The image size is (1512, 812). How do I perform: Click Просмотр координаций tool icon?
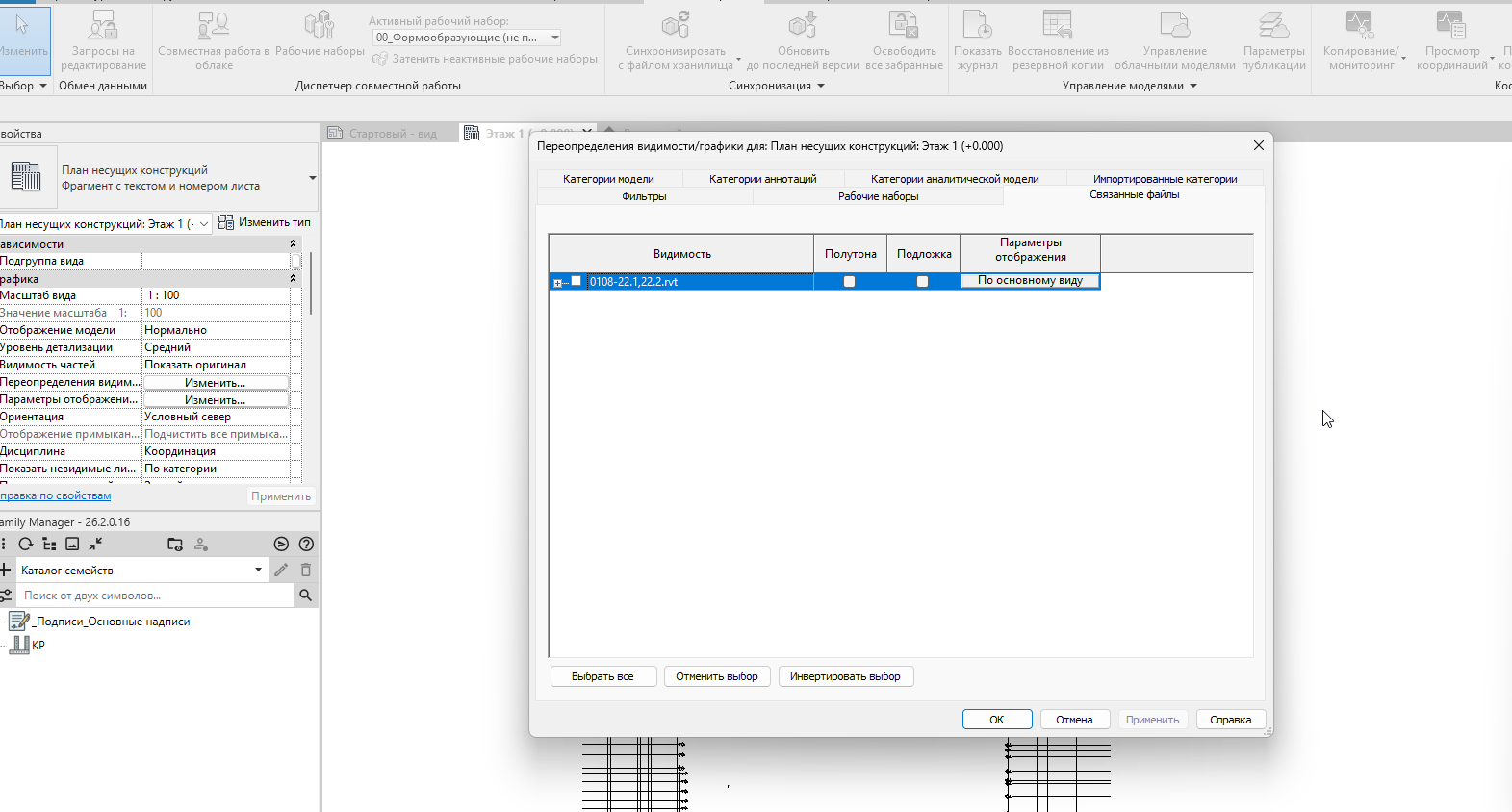1451,25
